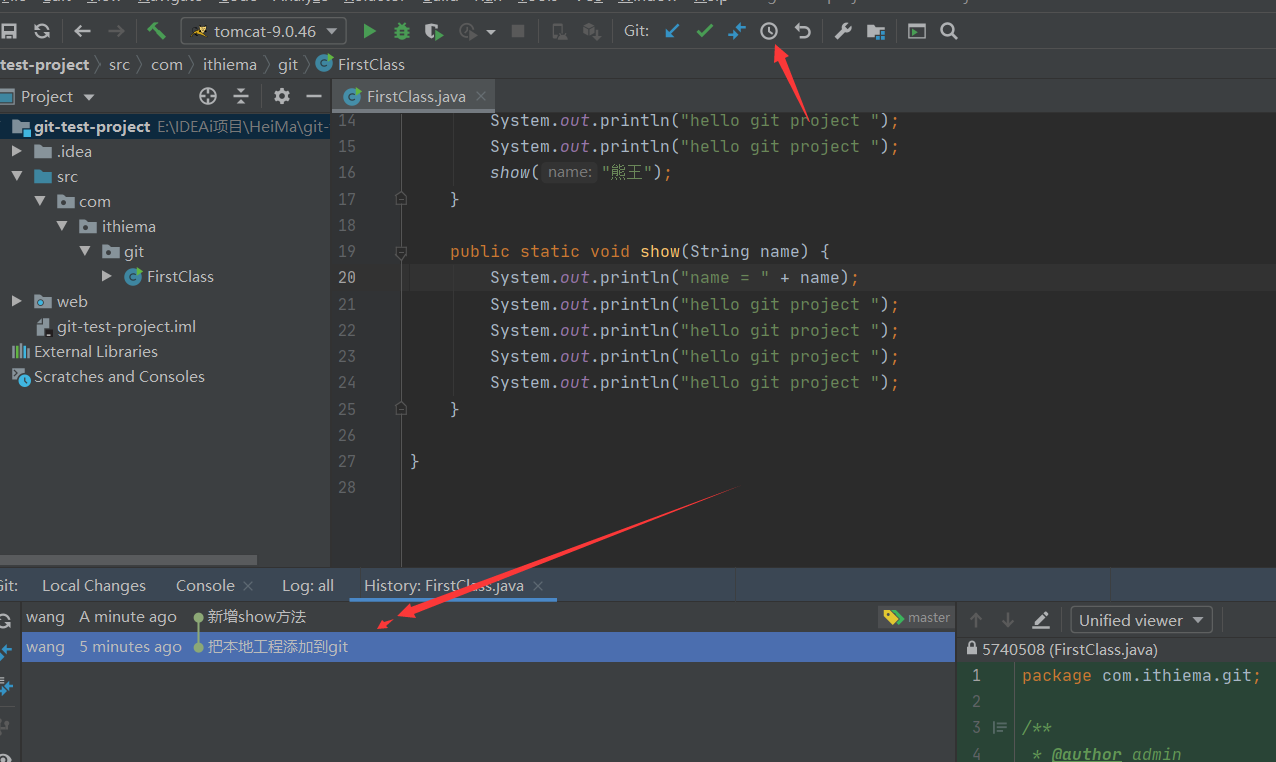1276x762 pixels.
Task: Open Git Show History clock icon
Action: click(x=769, y=31)
